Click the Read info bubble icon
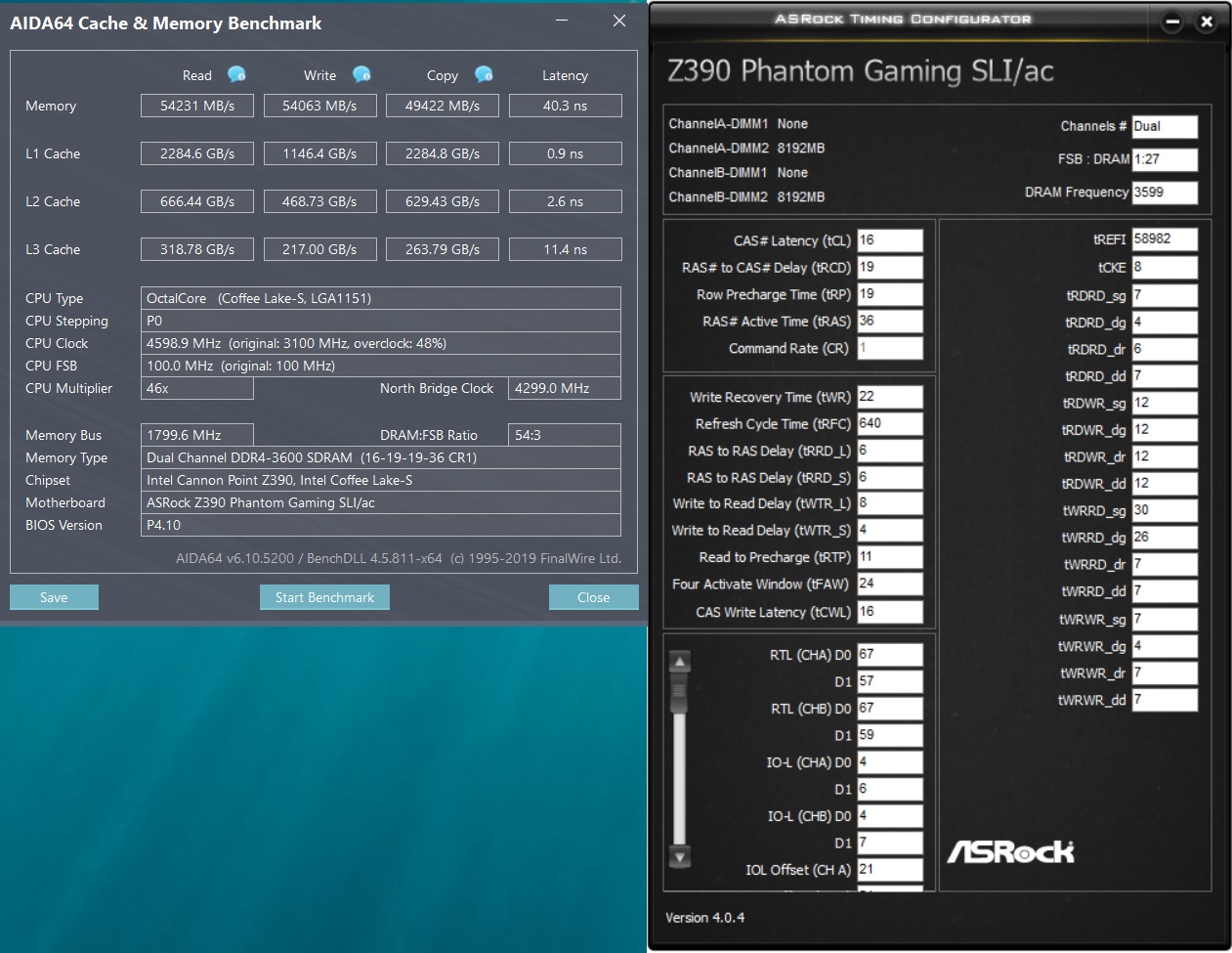This screenshot has height=953, width=1232. tap(236, 74)
